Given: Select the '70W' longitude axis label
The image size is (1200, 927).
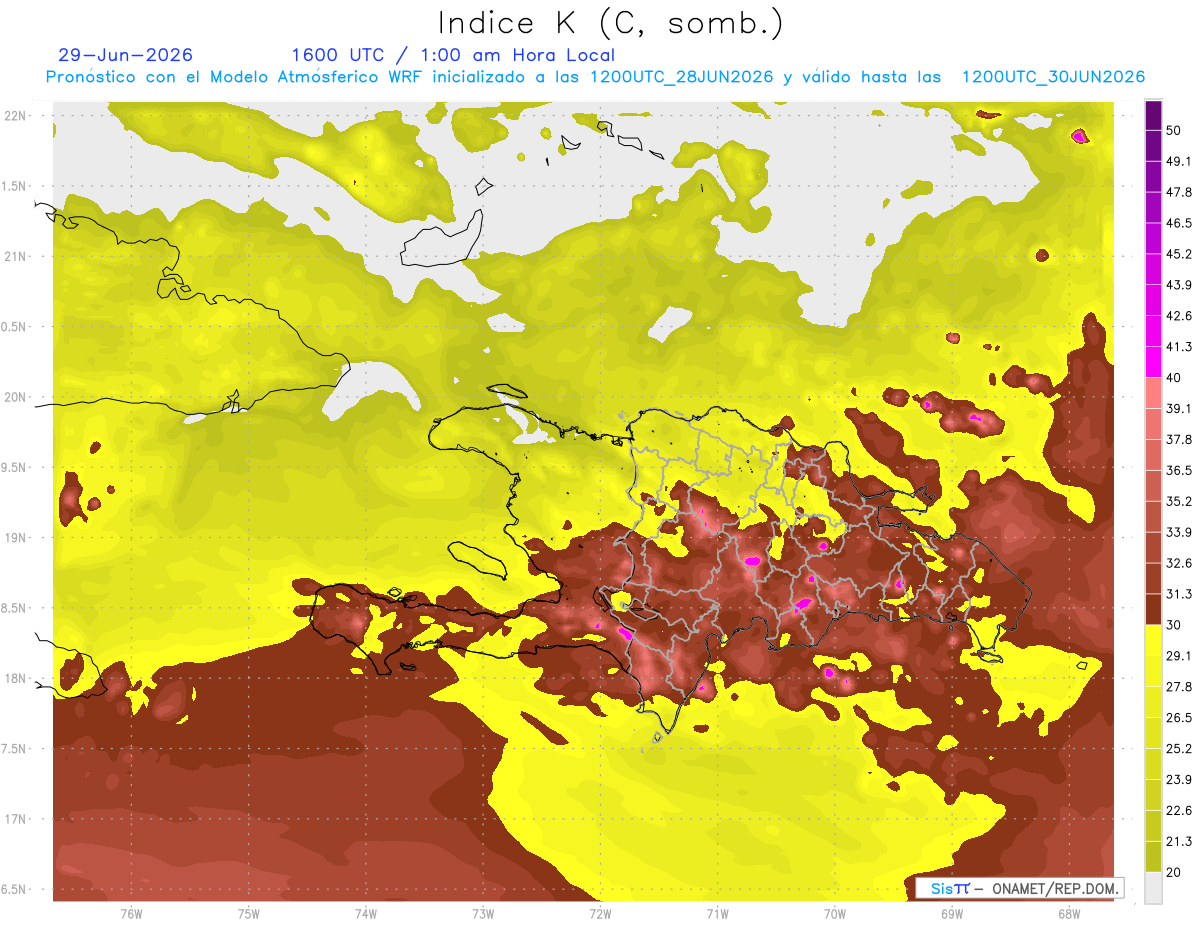Looking at the screenshot, I should 834,913.
